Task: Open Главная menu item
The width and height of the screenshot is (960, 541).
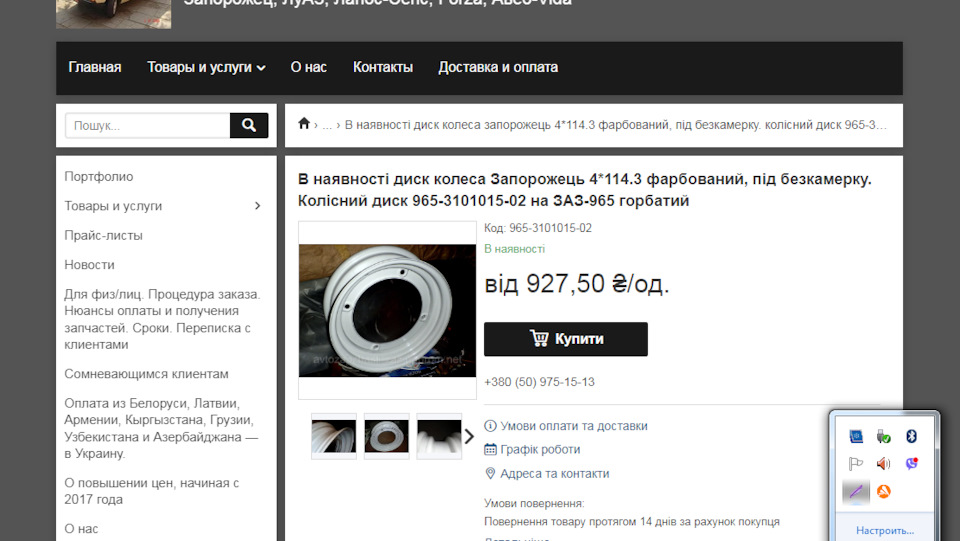Action: pyautogui.click(x=95, y=67)
